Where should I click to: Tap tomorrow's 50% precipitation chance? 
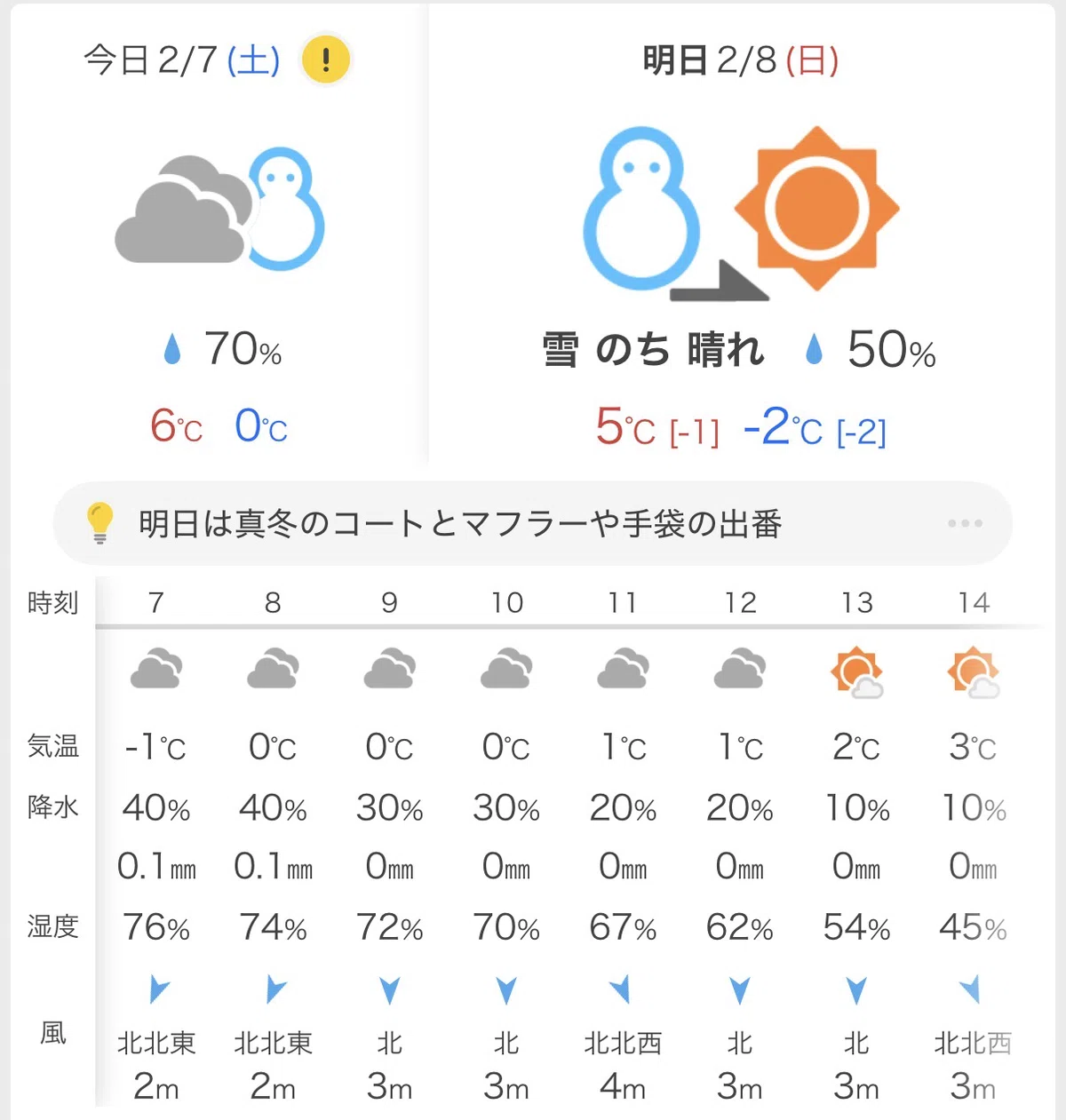coord(891,349)
